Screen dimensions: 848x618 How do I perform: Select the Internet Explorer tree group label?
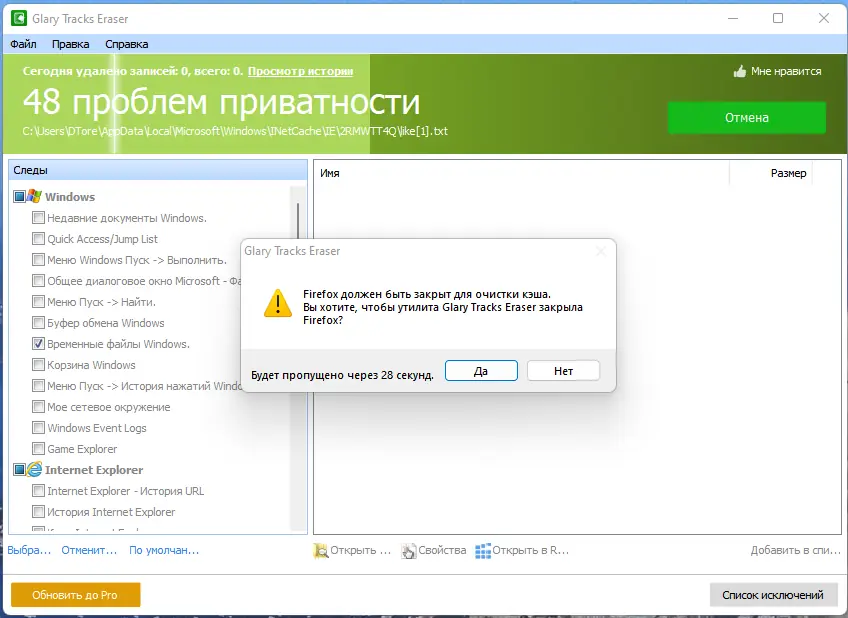[94, 470]
